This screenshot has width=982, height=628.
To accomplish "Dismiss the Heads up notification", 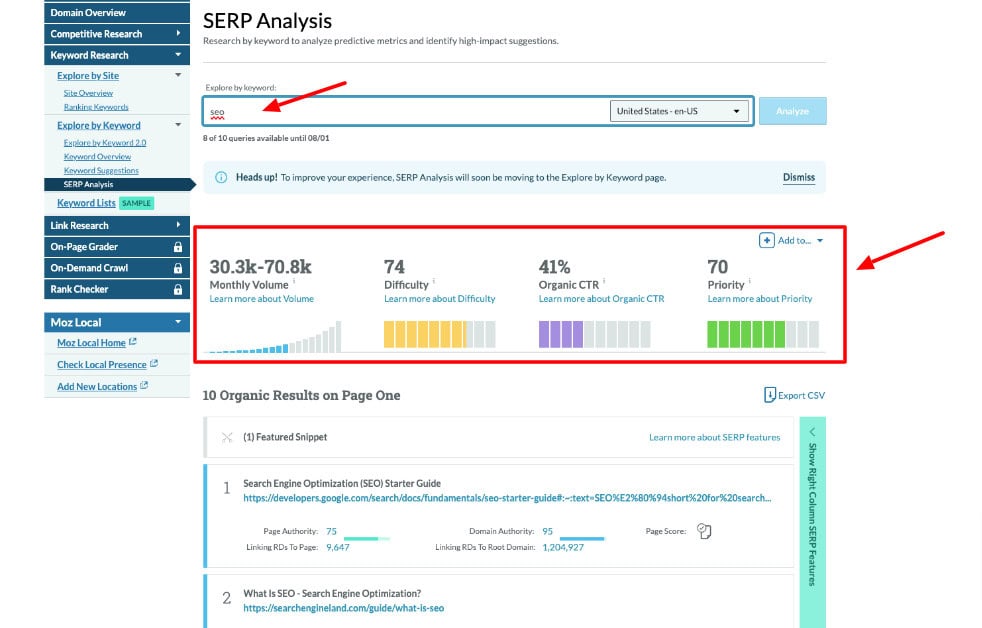I will pos(798,177).
